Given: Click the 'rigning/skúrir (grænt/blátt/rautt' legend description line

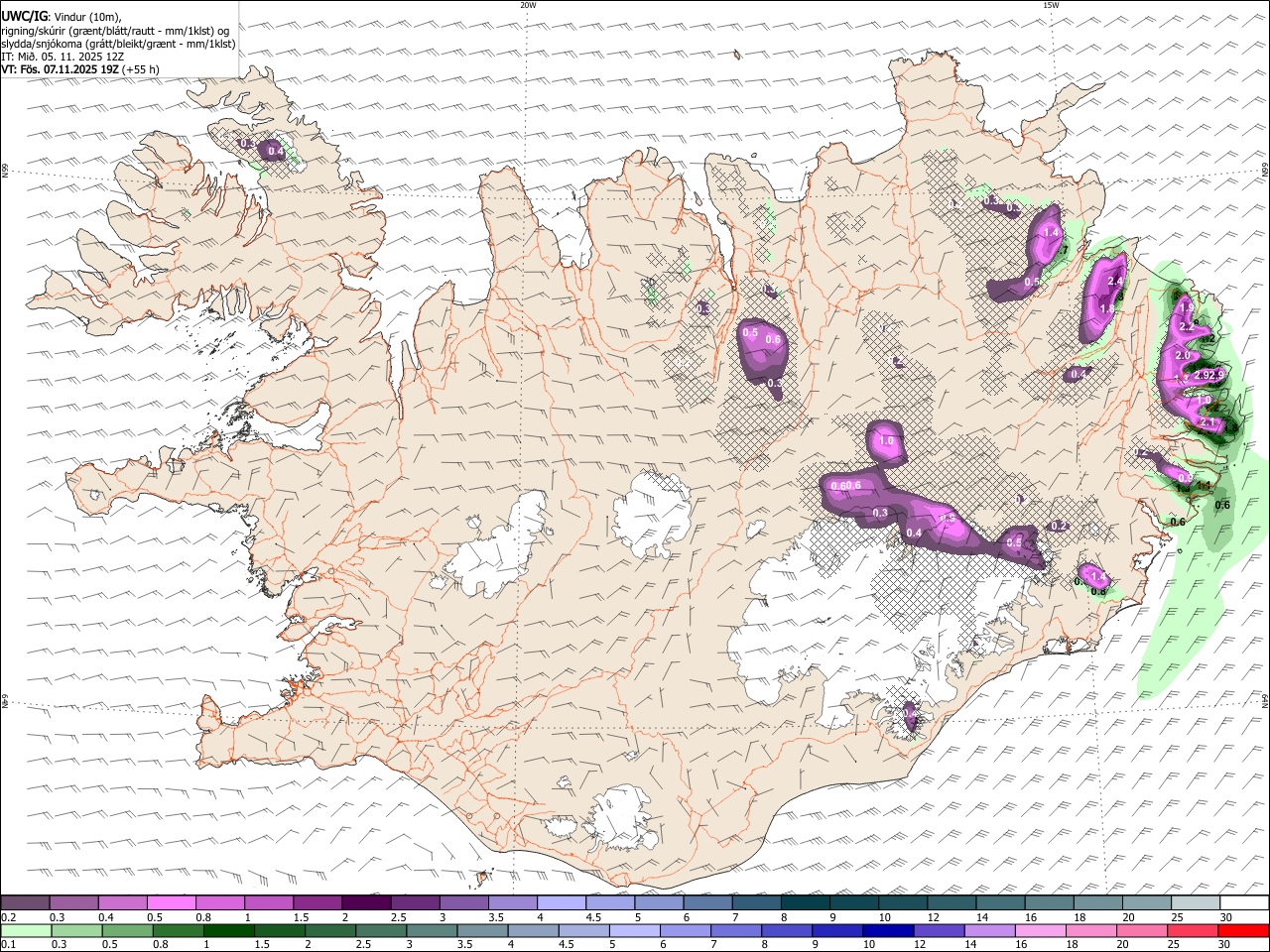Looking at the screenshot, I should click(x=115, y=31).
